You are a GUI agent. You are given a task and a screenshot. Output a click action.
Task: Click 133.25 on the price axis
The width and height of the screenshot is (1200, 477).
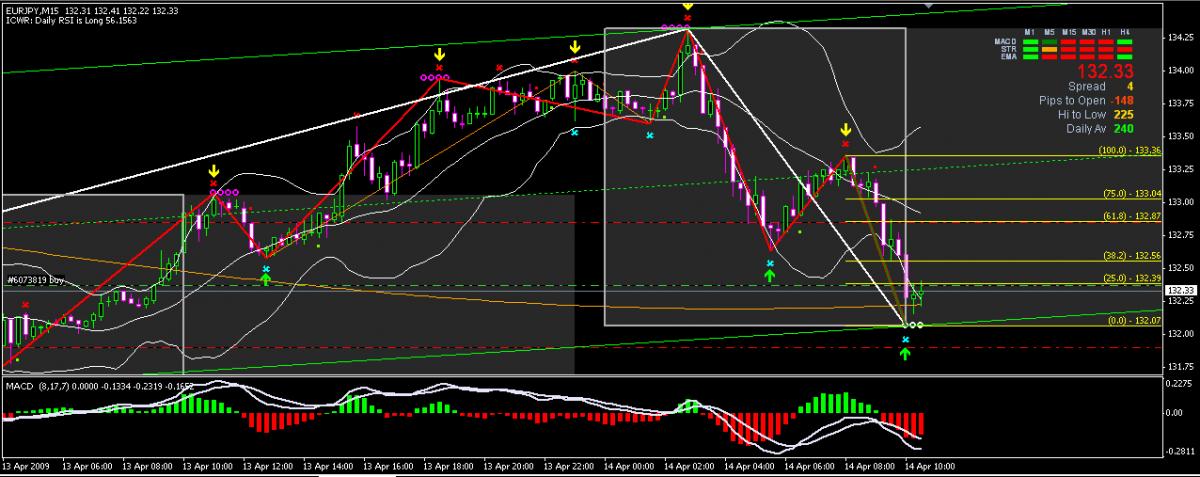pyautogui.click(x=1181, y=169)
